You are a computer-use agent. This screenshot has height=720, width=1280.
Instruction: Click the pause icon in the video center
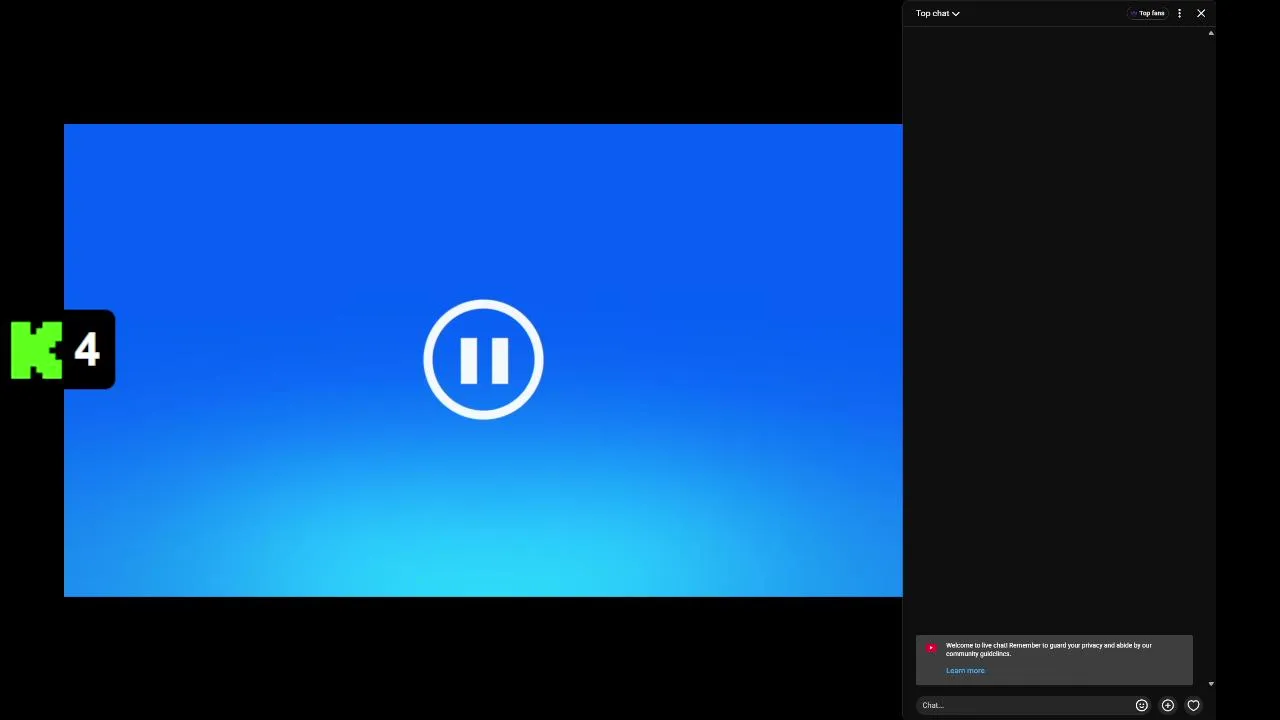point(483,359)
